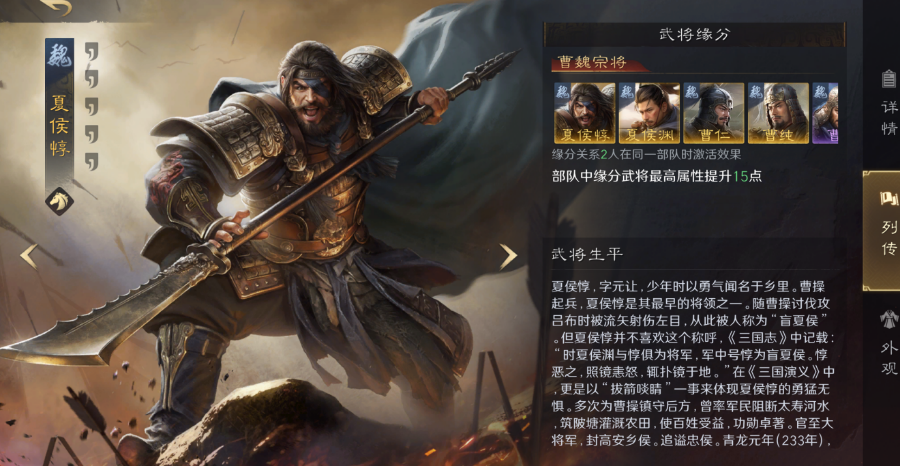Select the 曹纯 portrait
Image resolution: width=900 pixels, height=466 pixels.
778,113
